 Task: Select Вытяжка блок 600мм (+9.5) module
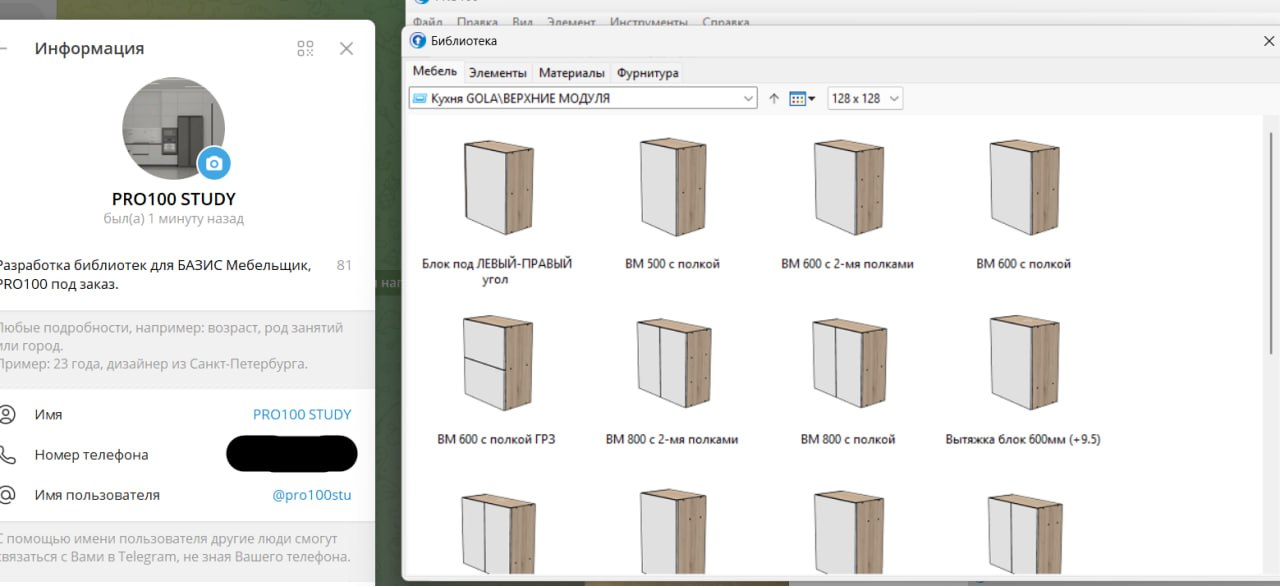[1023, 380]
